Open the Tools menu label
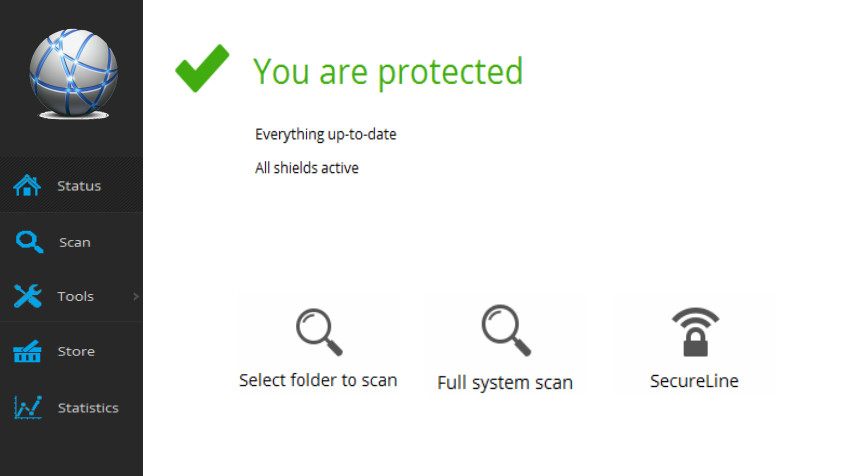 [76, 296]
